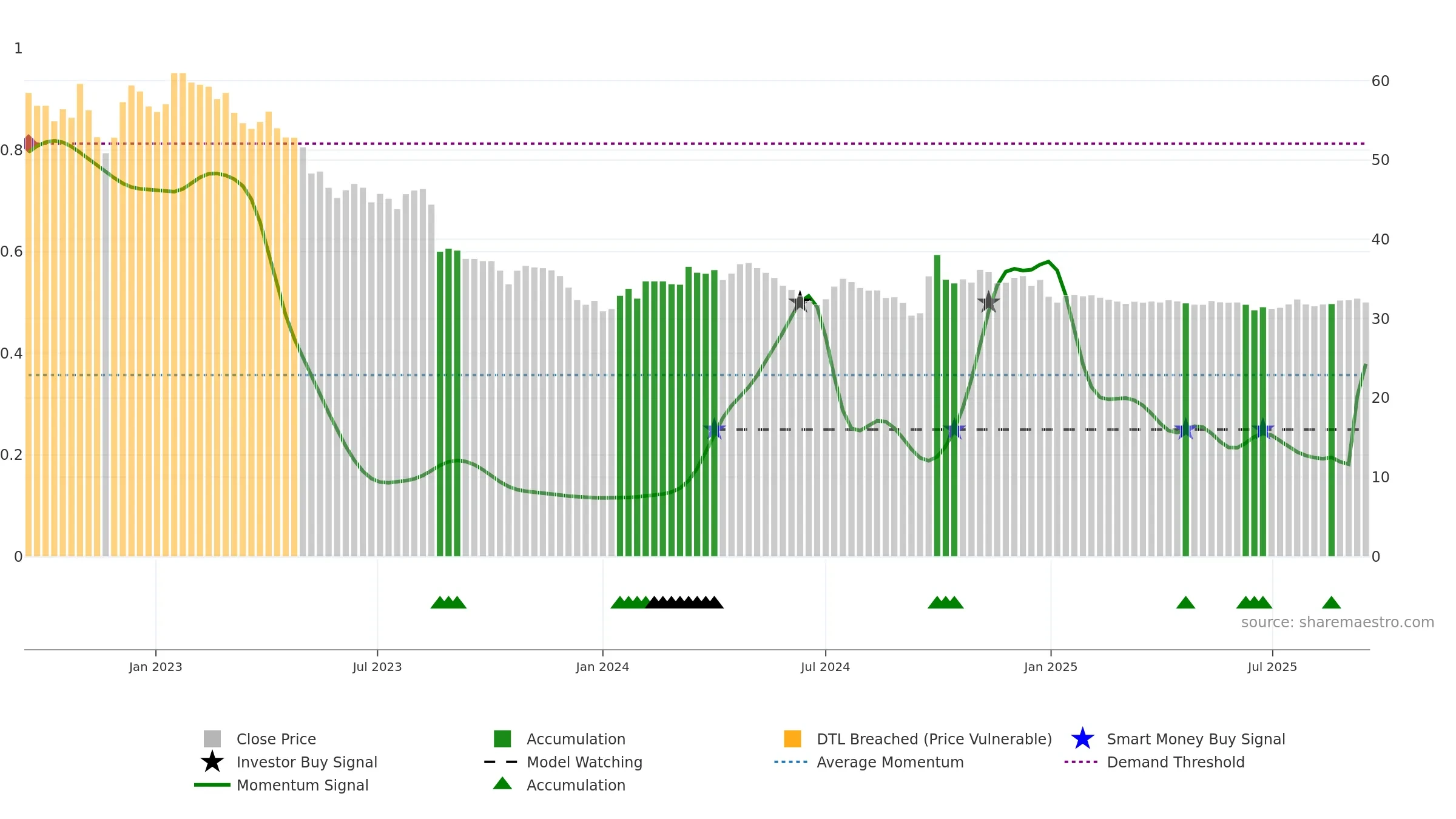Click the black star marker near Jul 2024
This screenshot has width=1456, height=819.
click(x=800, y=302)
